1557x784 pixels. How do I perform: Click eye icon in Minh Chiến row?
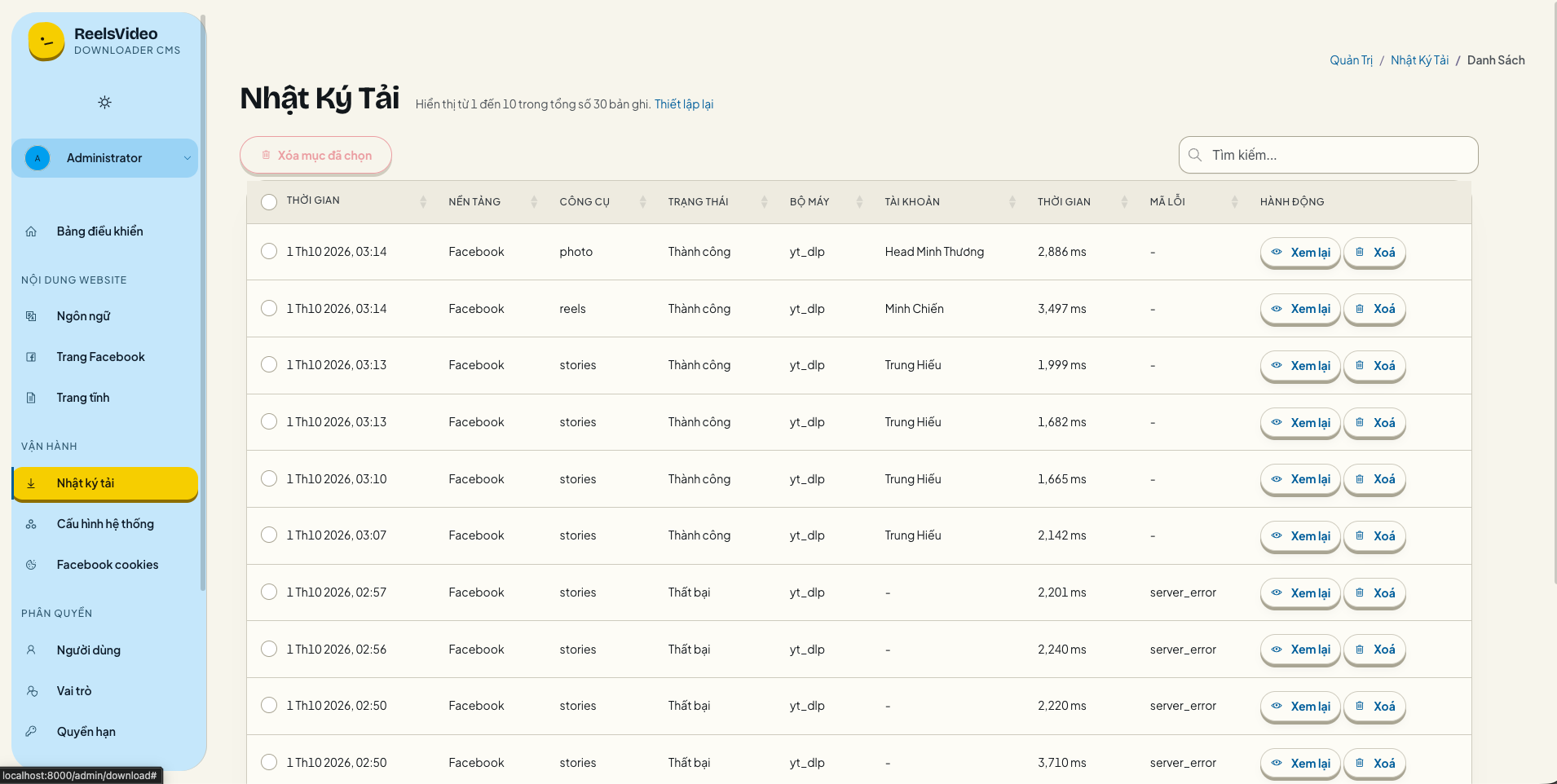[x=1277, y=309]
